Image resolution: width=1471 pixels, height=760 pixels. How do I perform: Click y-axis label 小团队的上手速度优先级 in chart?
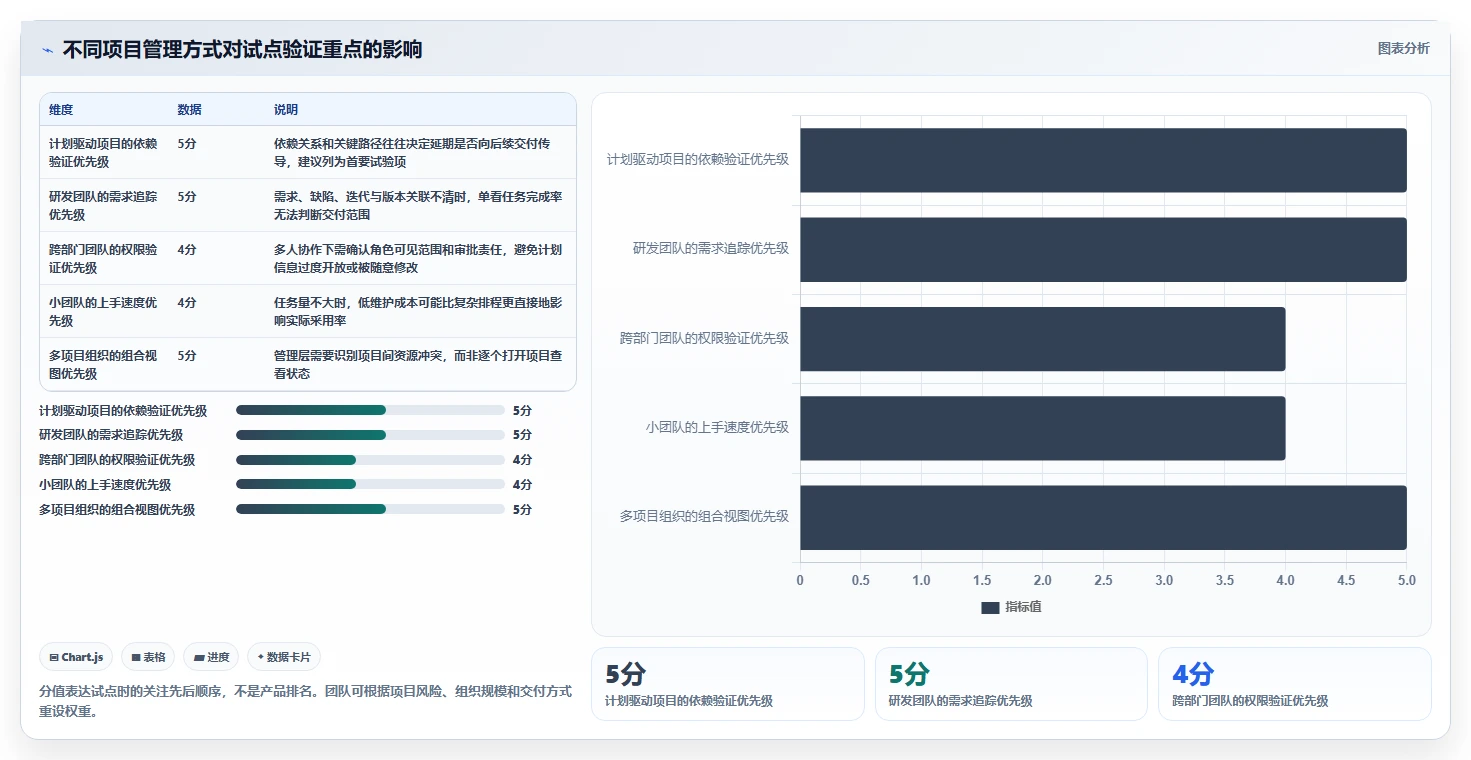click(x=717, y=427)
